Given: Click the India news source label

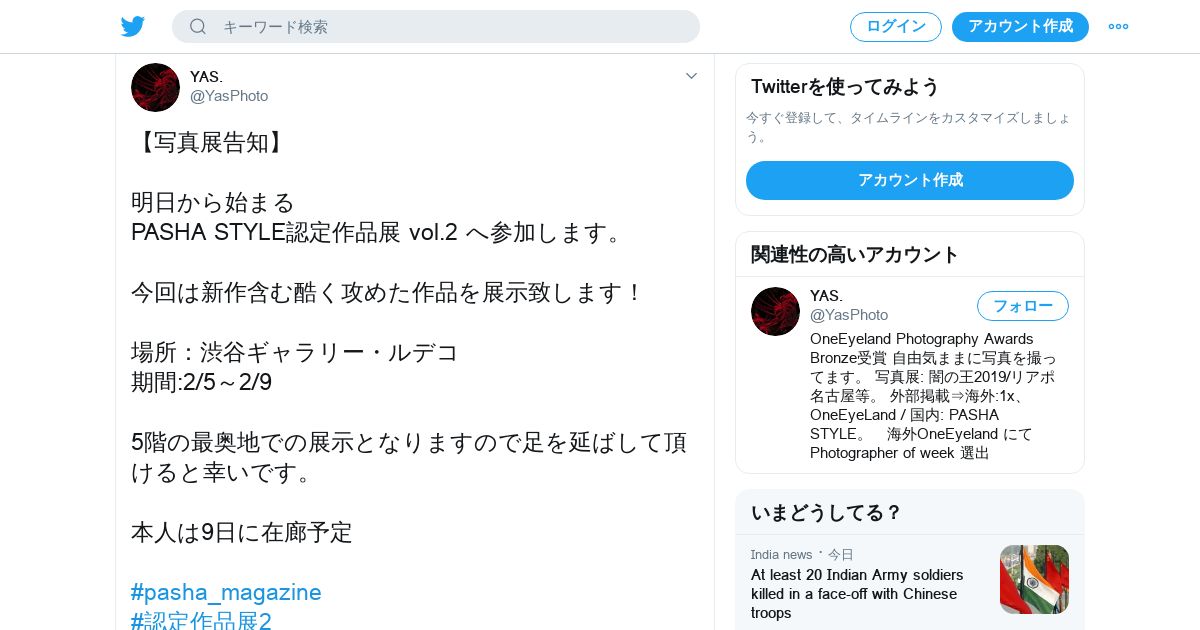Looking at the screenshot, I should [782, 554].
